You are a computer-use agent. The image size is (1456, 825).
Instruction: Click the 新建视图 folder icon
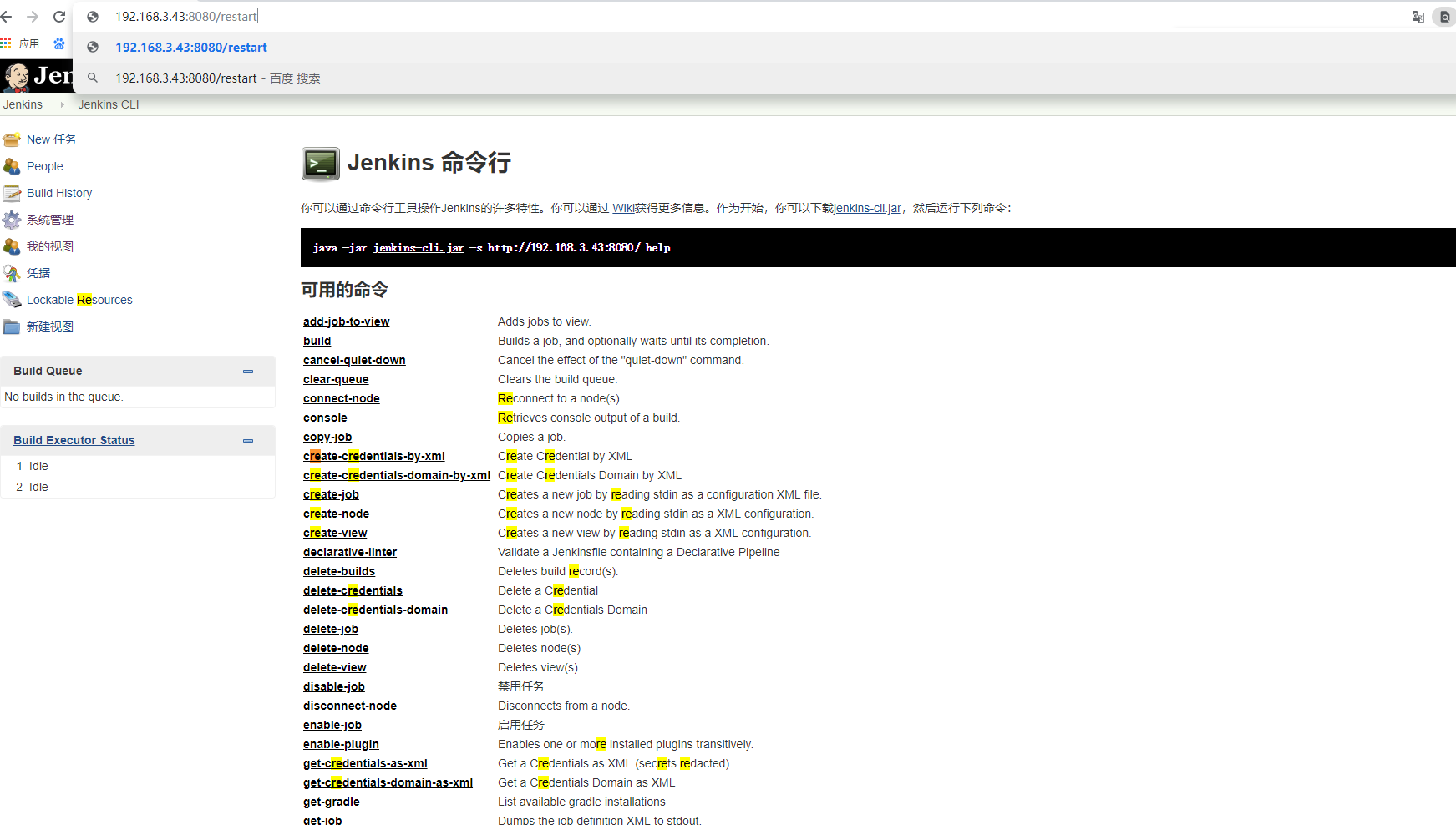coord(12,326)
